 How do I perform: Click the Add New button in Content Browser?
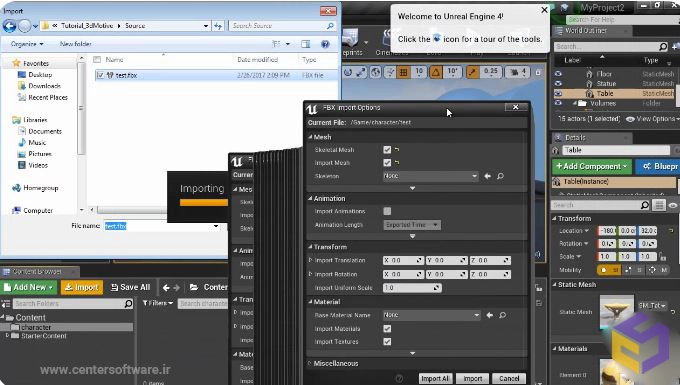(29, 287)
